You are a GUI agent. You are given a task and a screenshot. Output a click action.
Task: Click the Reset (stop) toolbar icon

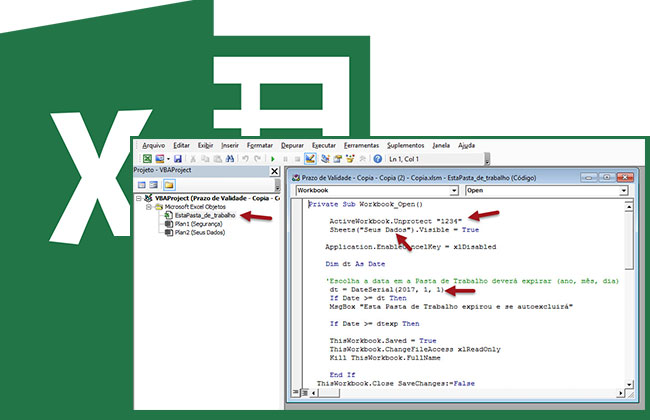297,159
